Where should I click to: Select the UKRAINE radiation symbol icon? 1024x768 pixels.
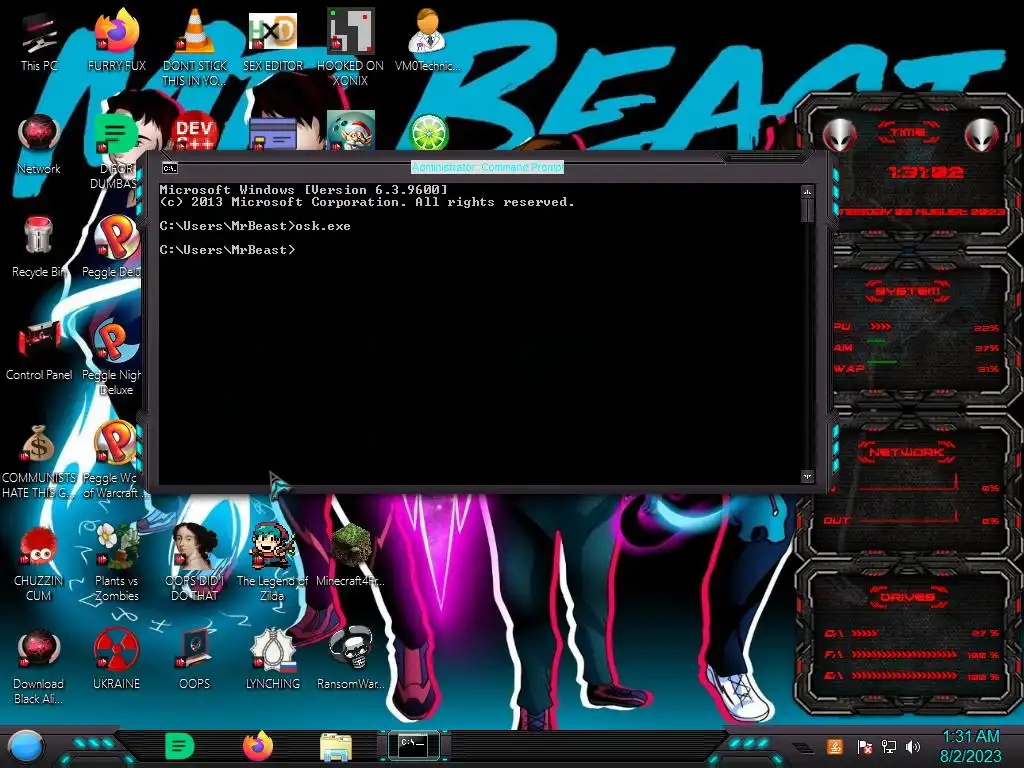coord(116,658)
